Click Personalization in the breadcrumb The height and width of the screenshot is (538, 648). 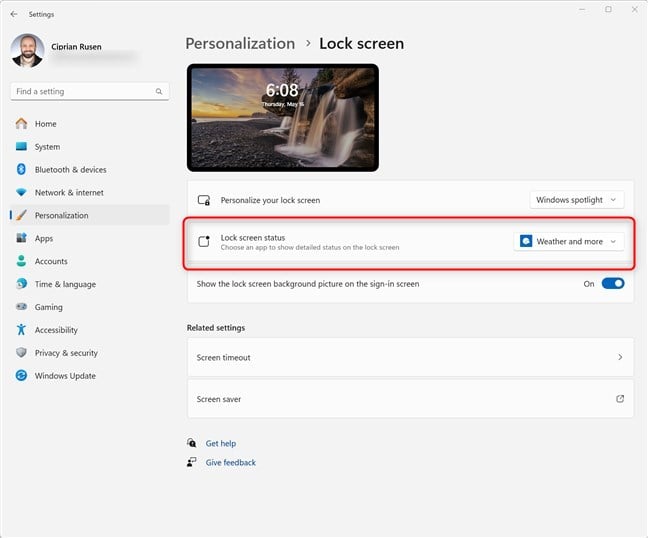(x=240, y=43)
